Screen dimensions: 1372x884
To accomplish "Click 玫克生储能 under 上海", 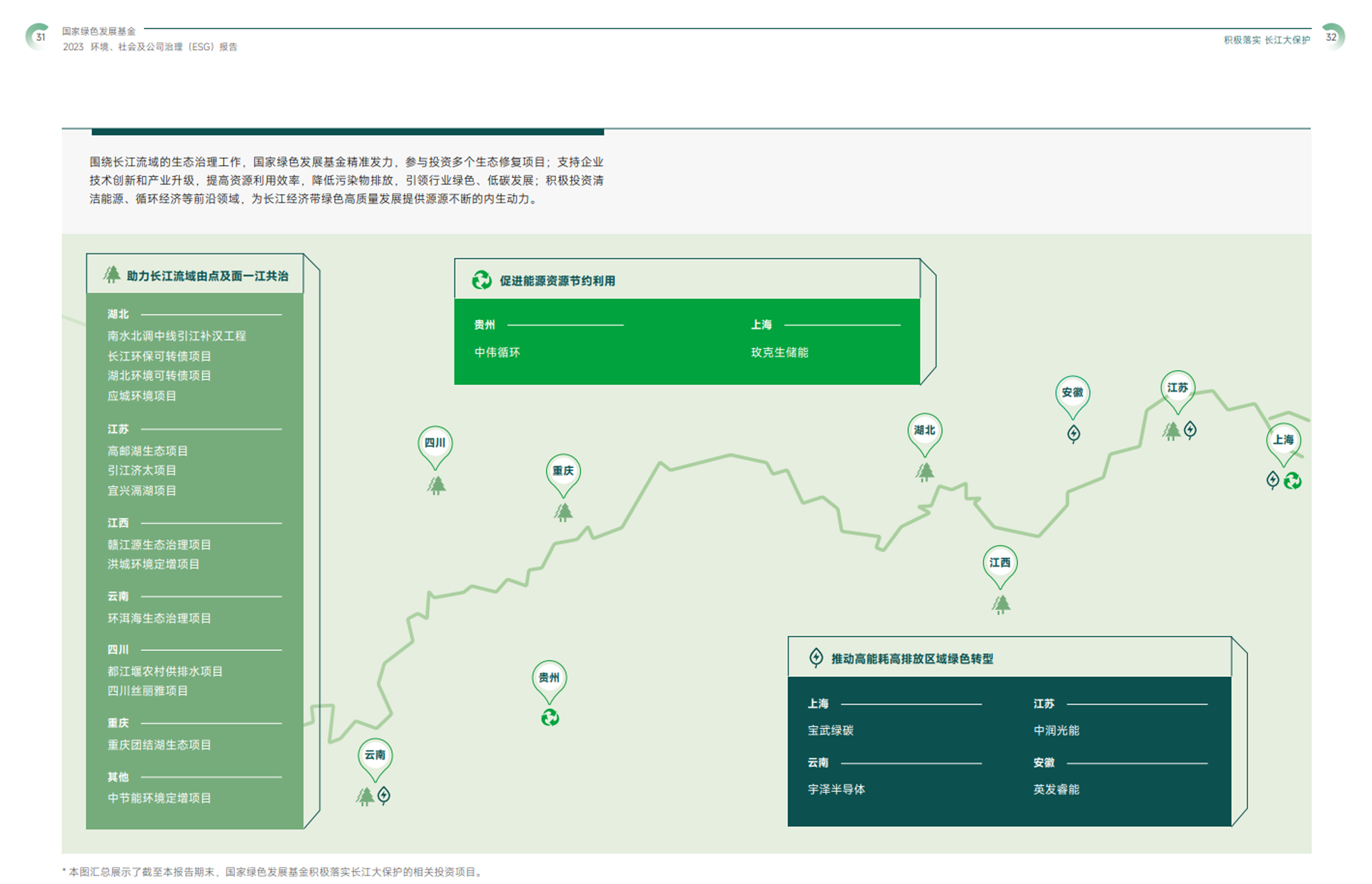I will (779, 352).
